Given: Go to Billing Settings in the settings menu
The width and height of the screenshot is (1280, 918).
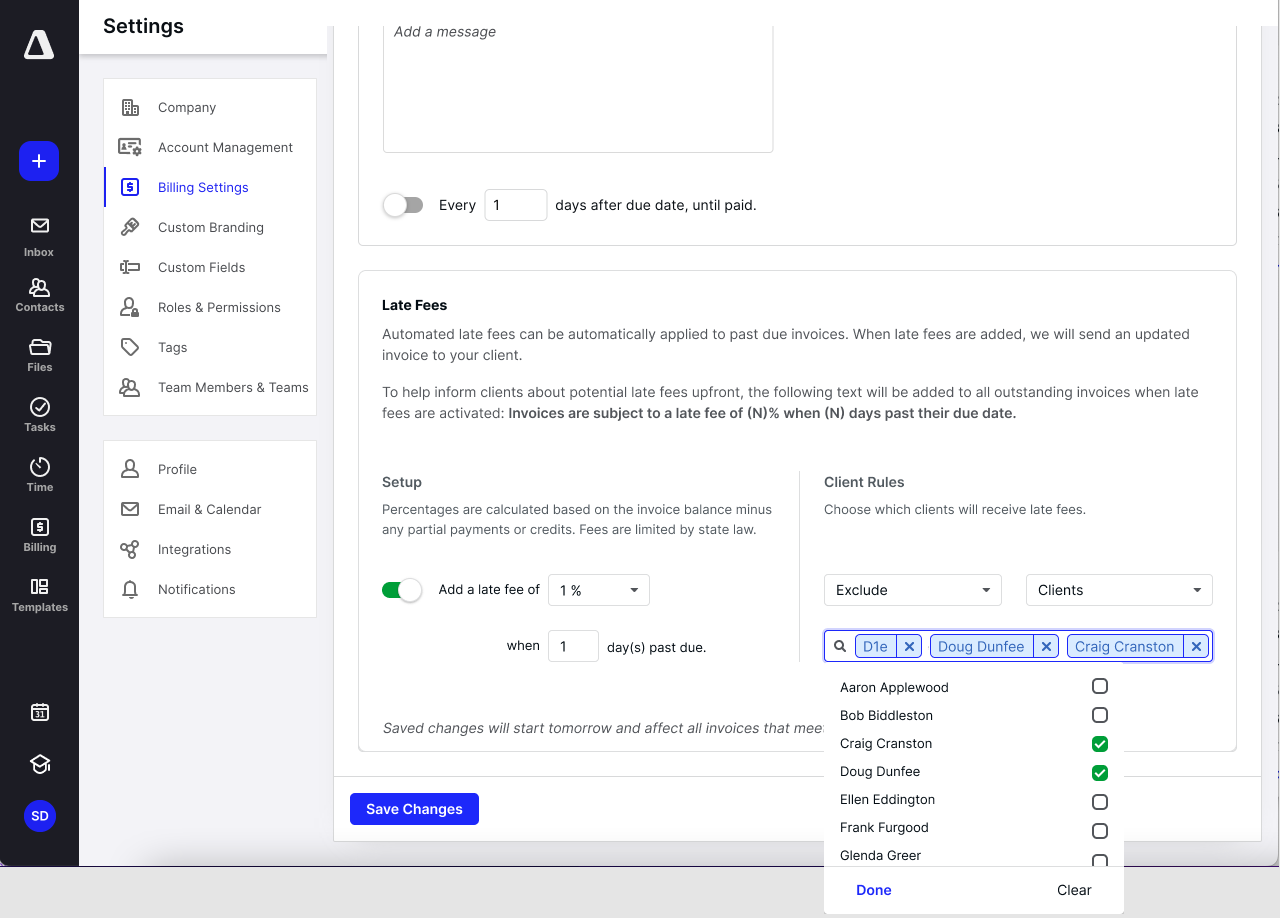Looking at the screenshot, I should pyautogui.click(x=202, y=187).
